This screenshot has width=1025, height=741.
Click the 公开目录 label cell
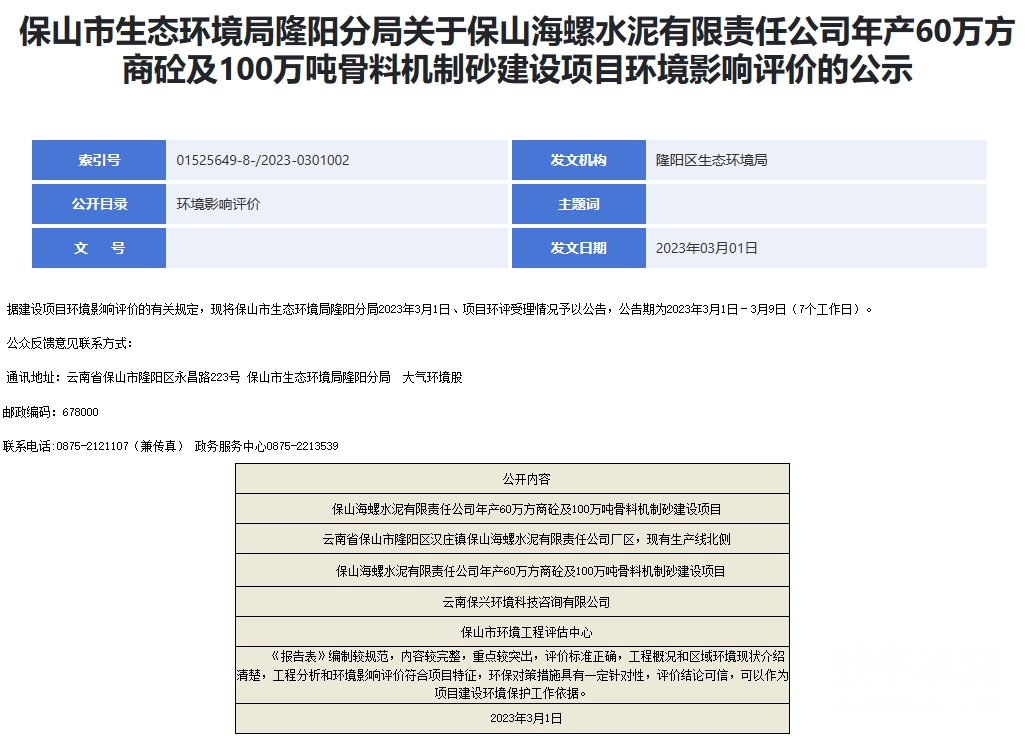(99, 204)
